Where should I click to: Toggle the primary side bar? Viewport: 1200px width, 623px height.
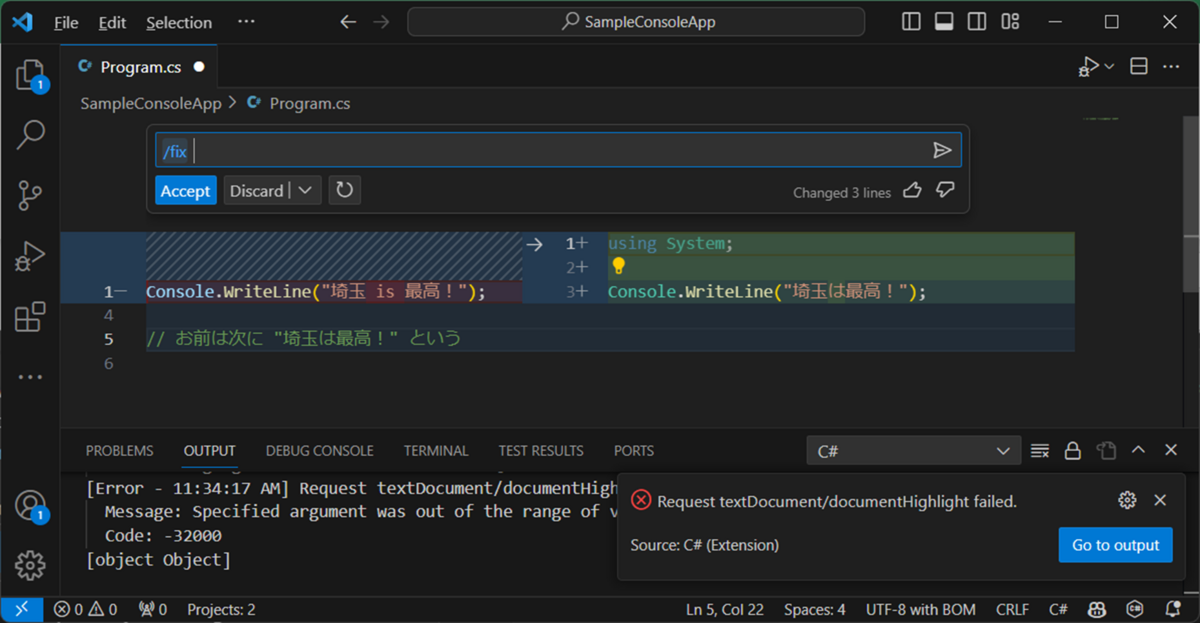click(x=911, y=22)
